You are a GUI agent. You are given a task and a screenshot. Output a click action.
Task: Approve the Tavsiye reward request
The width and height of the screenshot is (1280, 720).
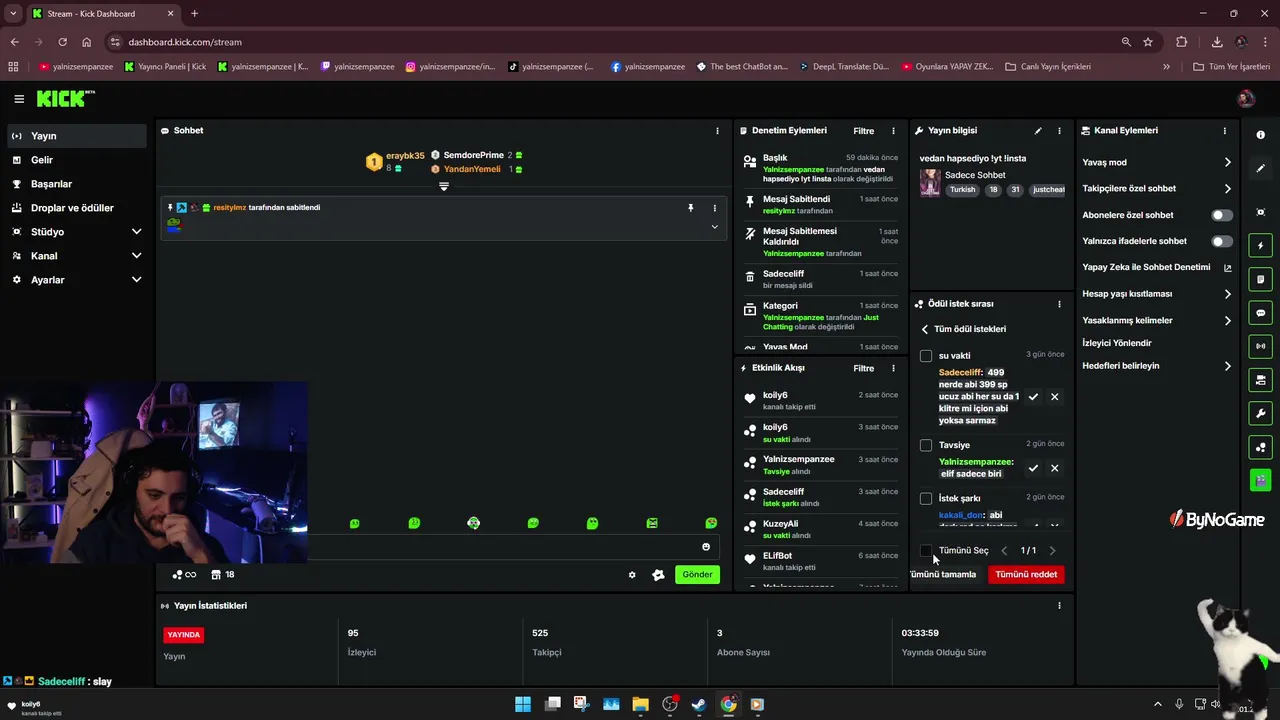coord(1033,468)
